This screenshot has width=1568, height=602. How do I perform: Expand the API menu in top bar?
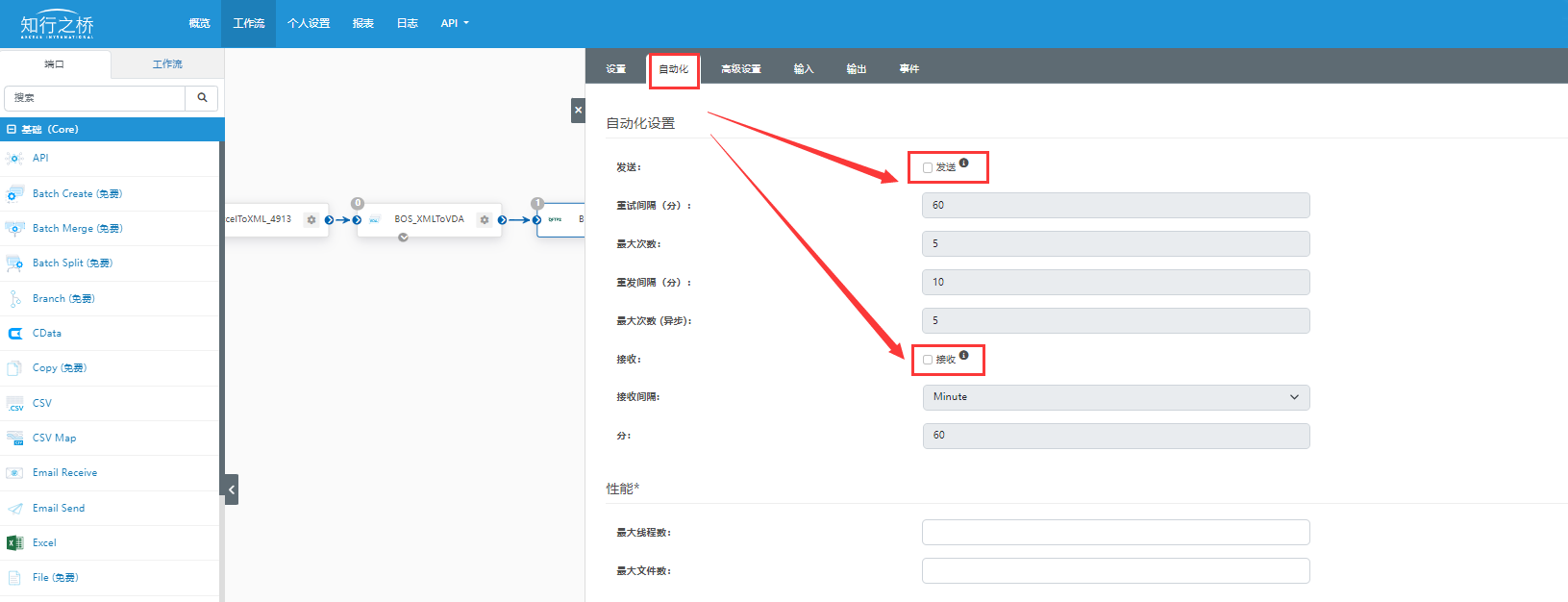click(455, 23)
